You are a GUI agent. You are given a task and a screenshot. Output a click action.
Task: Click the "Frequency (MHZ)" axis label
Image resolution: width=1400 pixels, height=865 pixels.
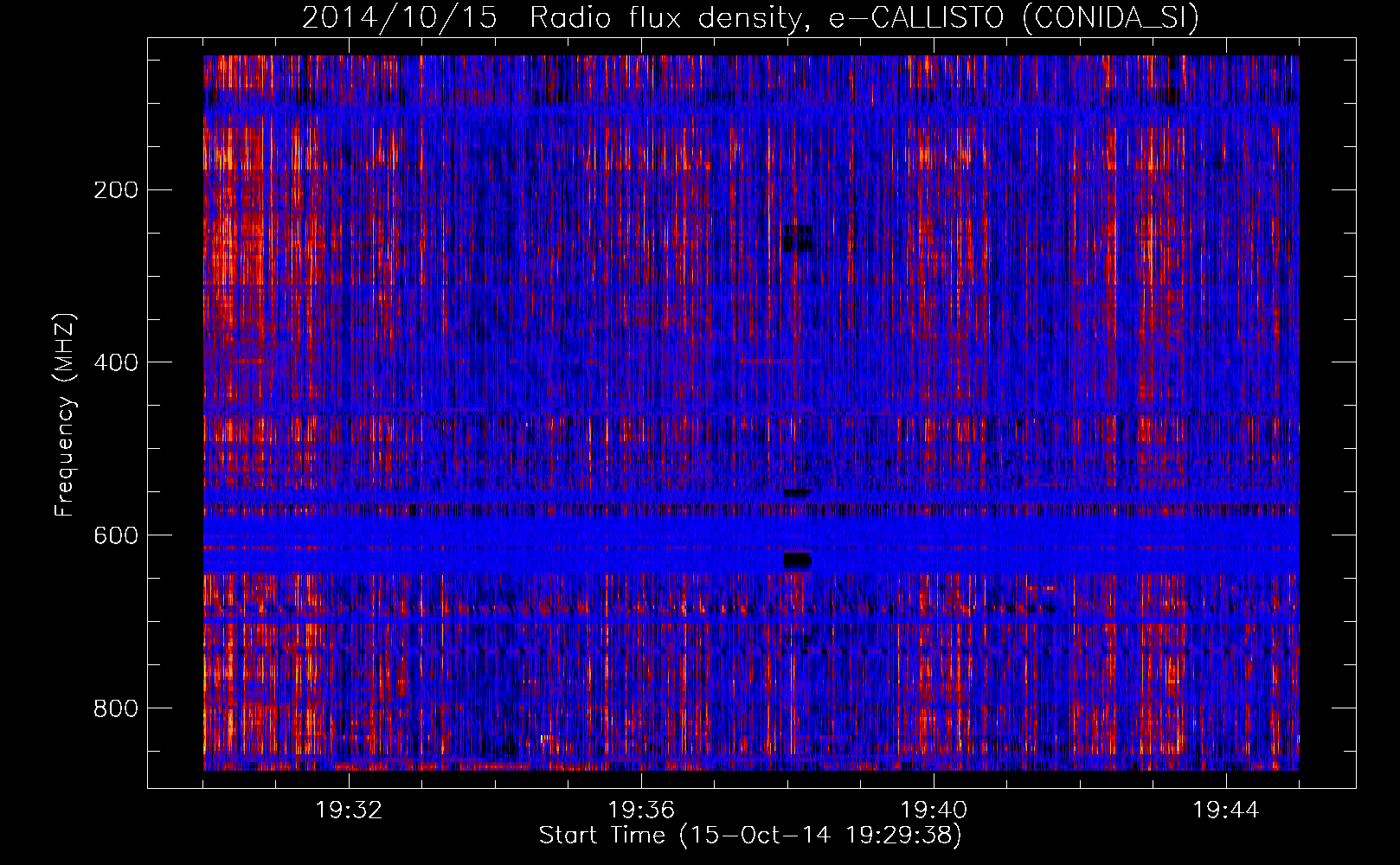pos(64,415)
